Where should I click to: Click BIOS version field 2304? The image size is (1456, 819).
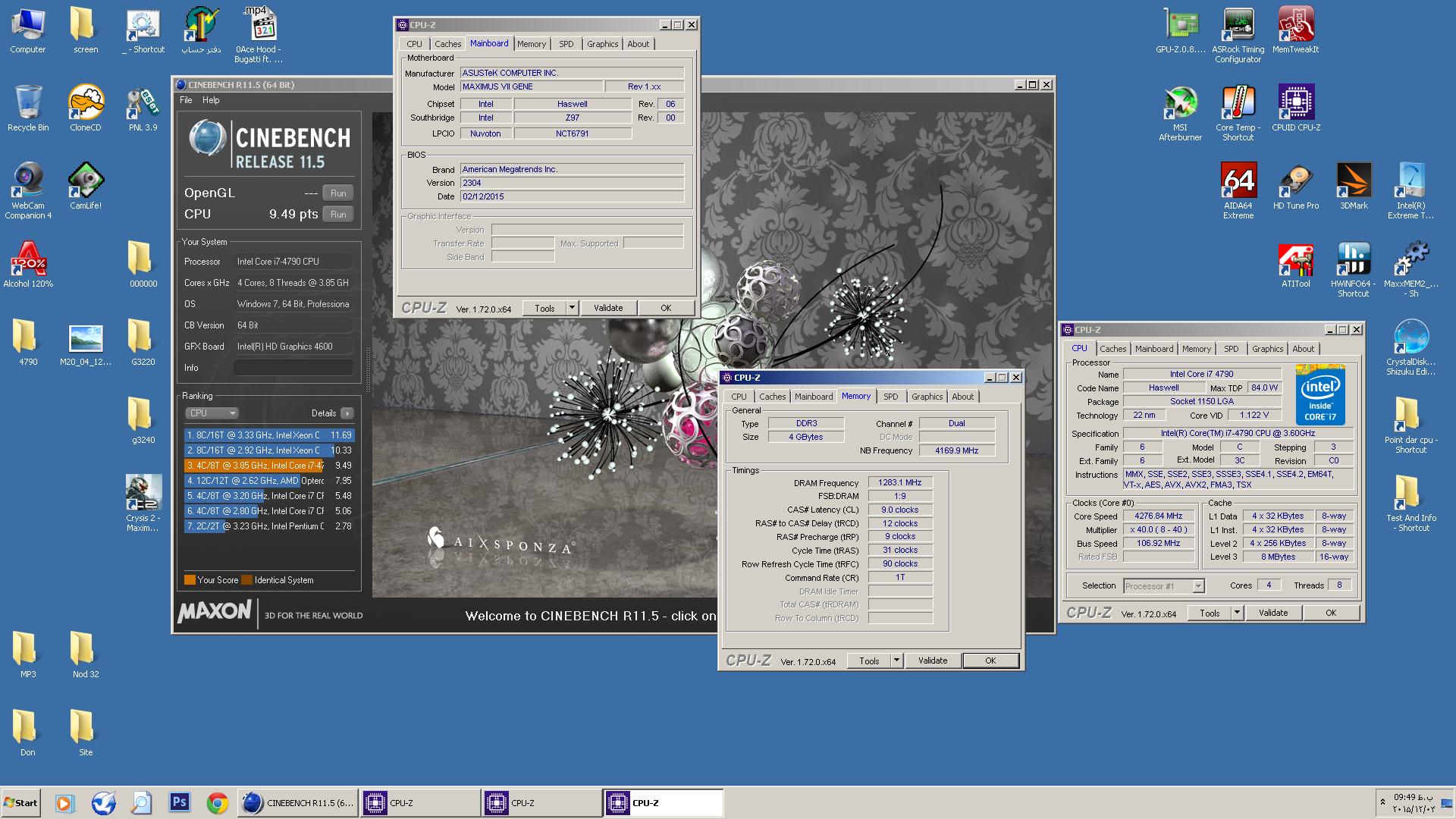572,183
